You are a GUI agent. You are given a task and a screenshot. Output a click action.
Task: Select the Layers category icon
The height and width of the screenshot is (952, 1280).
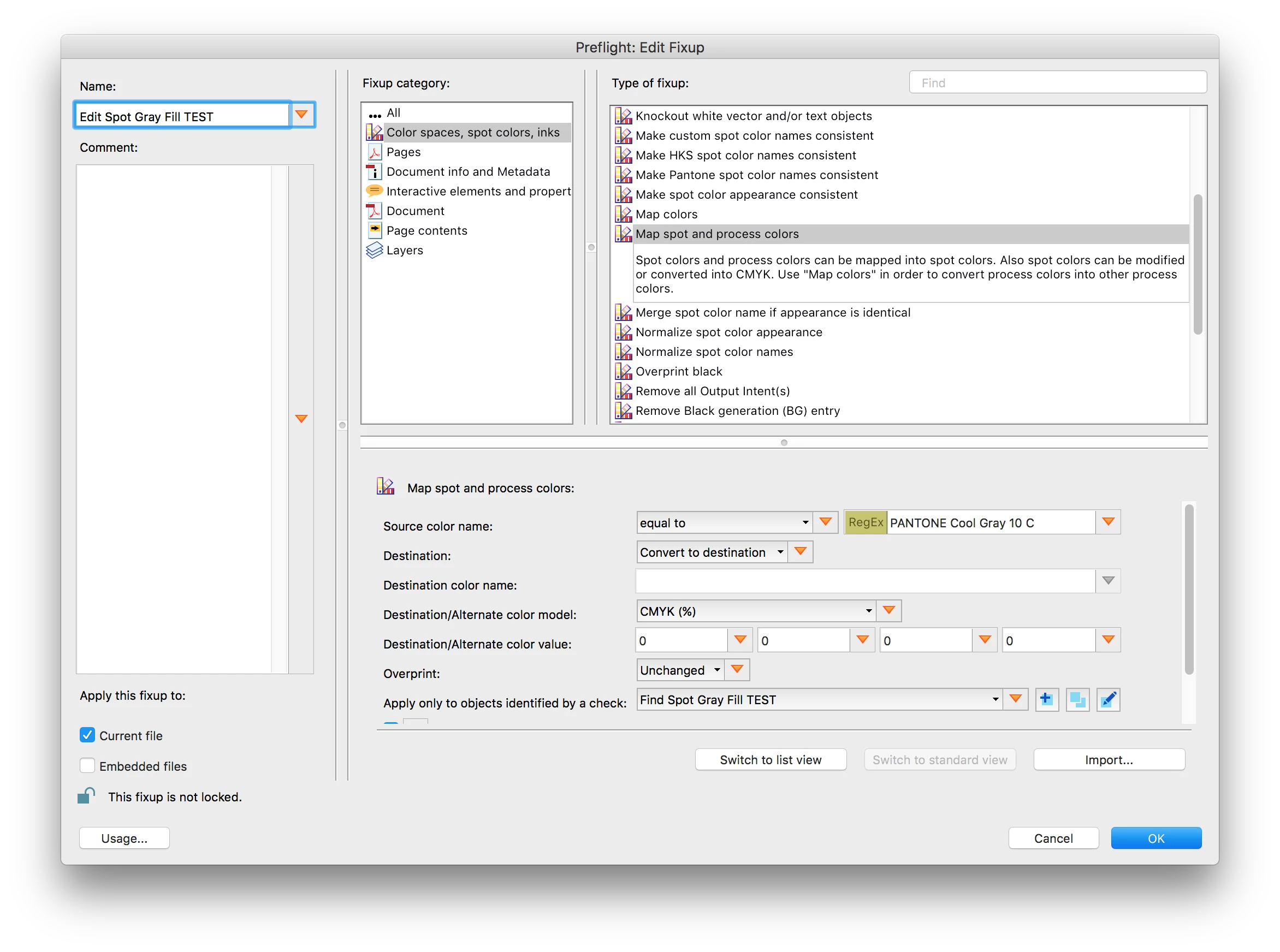point(375,250)
